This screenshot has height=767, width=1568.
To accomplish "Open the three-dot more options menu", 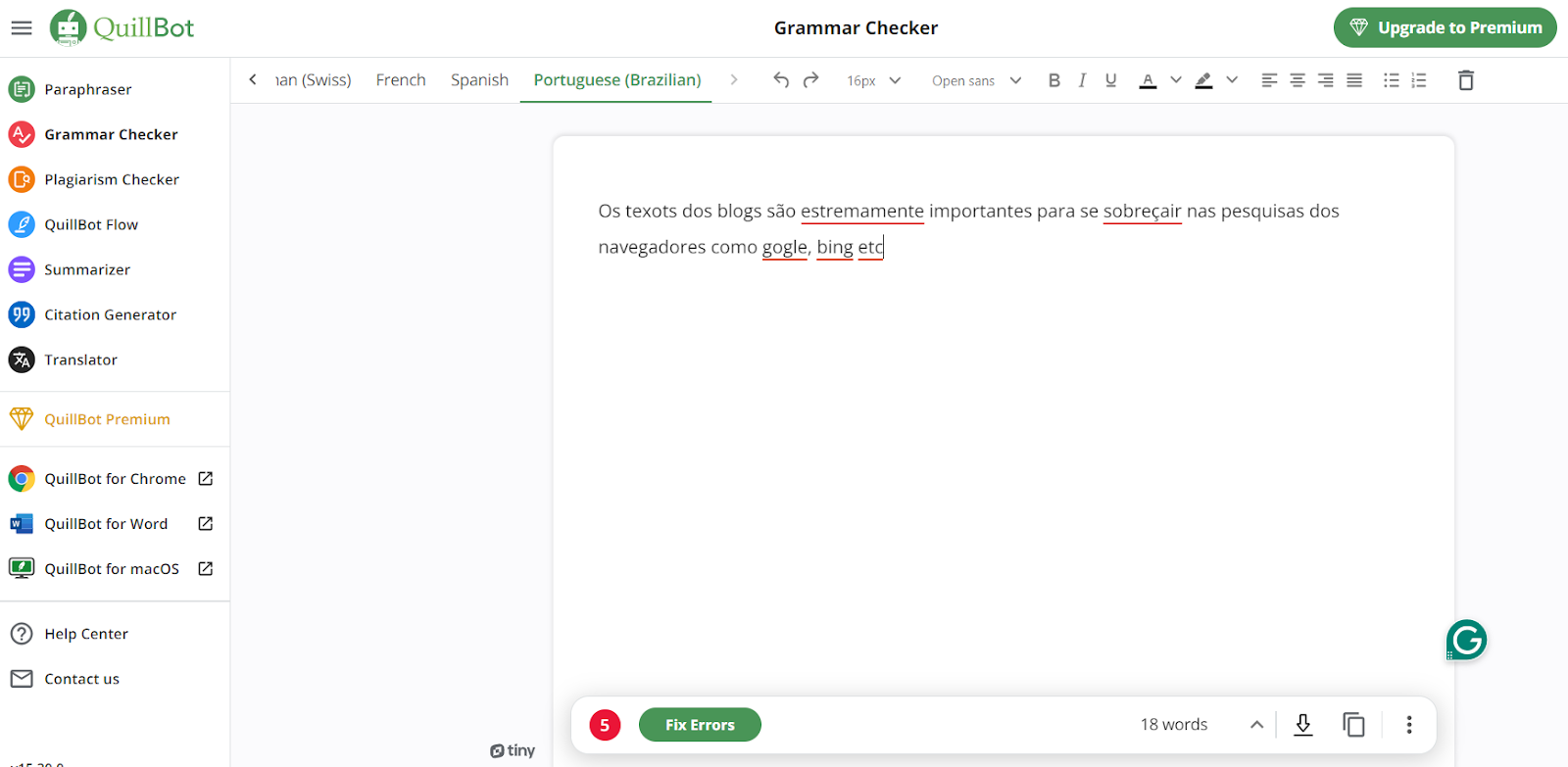I will pyautogui.click(x=1408, y=725).
